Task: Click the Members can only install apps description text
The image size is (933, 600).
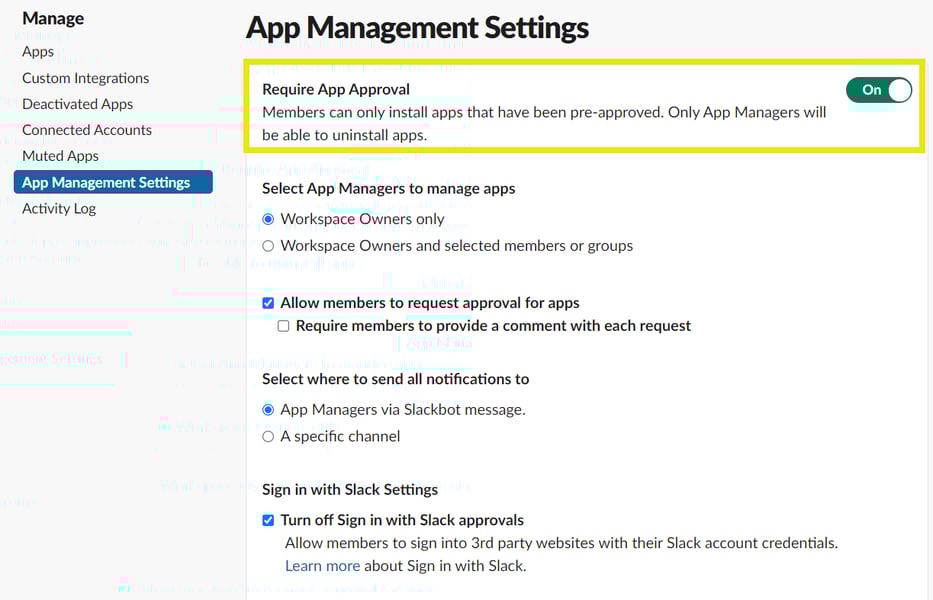Action: tap(544, 124)
